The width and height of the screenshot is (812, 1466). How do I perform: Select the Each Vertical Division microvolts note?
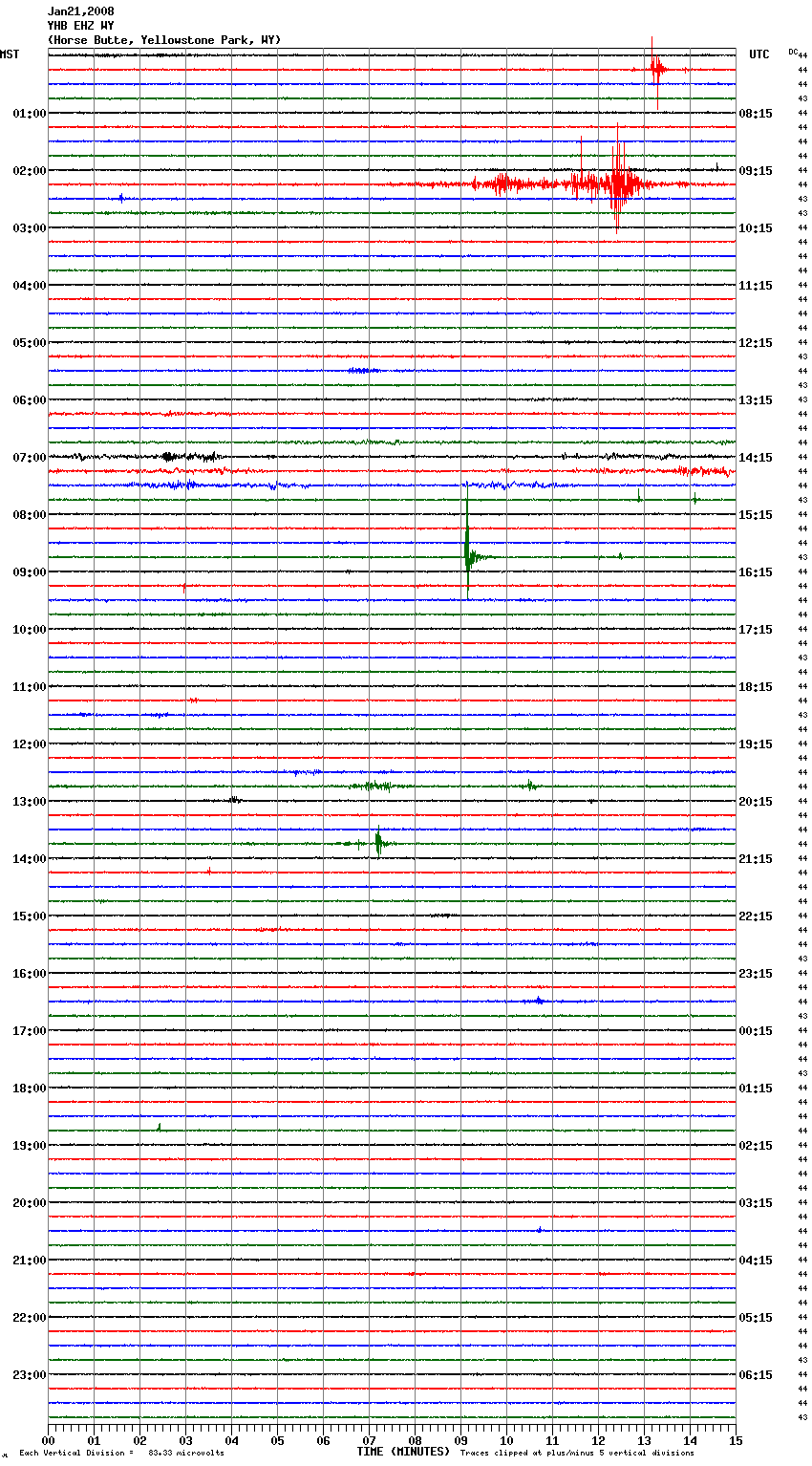121,1454
